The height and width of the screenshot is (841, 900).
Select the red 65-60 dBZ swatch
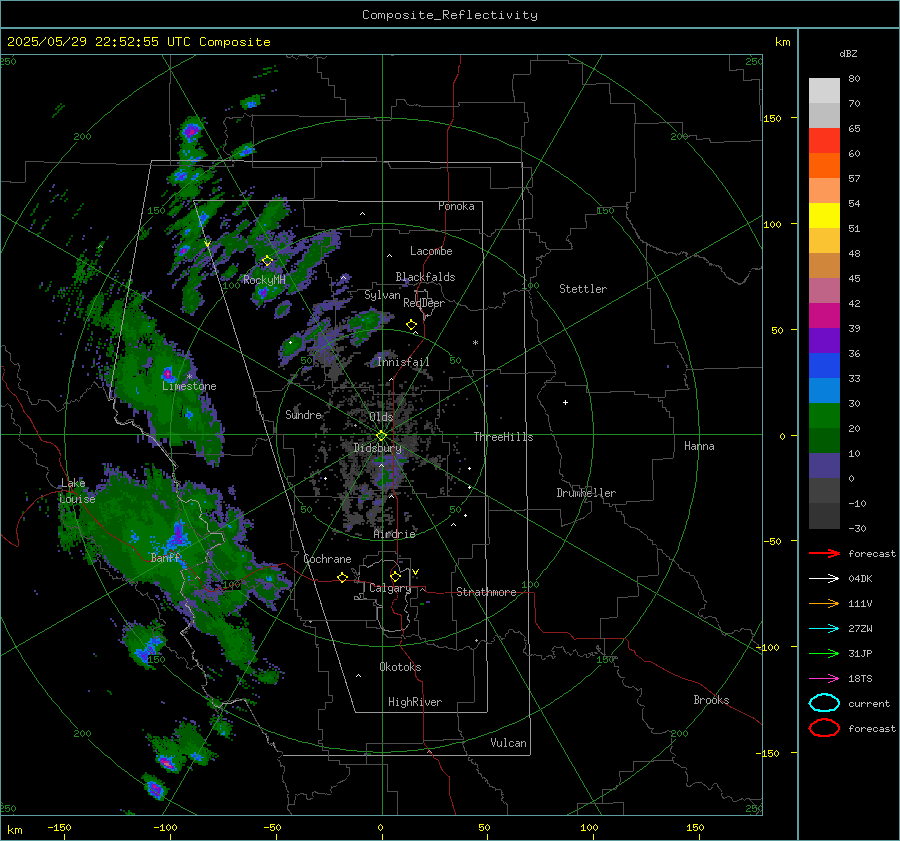(824, 141)
